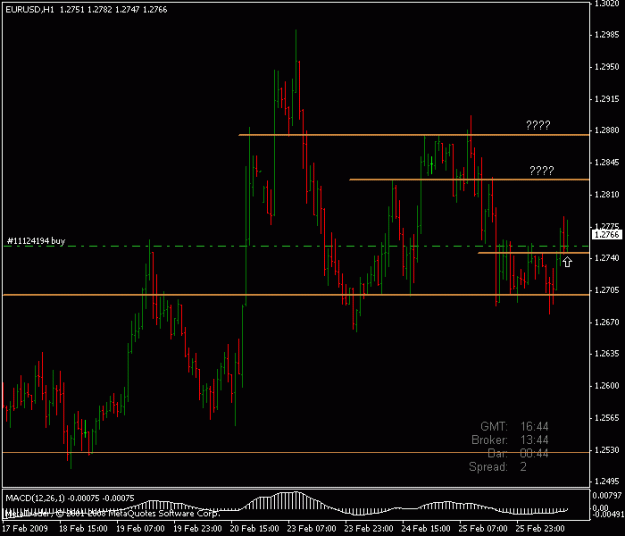
Task: Click the current price tag 1.2766
Action: 607,234
